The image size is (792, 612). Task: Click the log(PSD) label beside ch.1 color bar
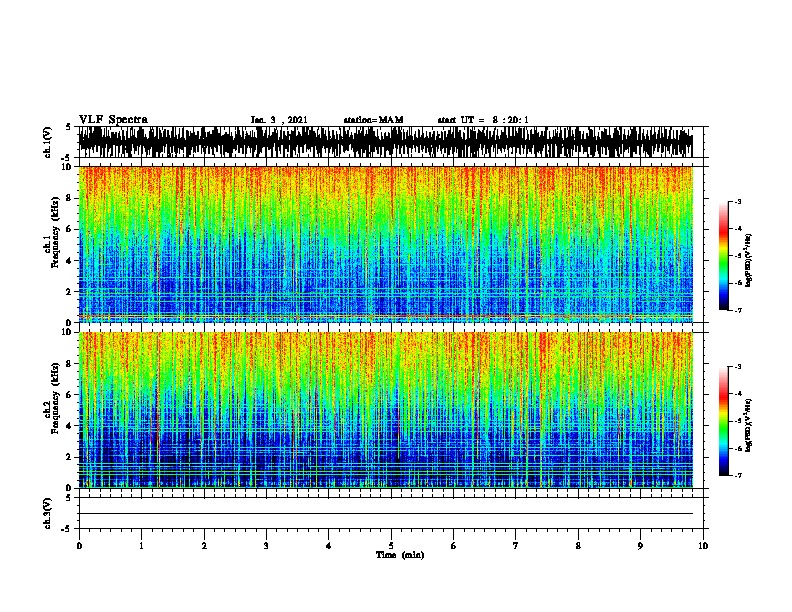pyautogui.click(x=748, y=260)
